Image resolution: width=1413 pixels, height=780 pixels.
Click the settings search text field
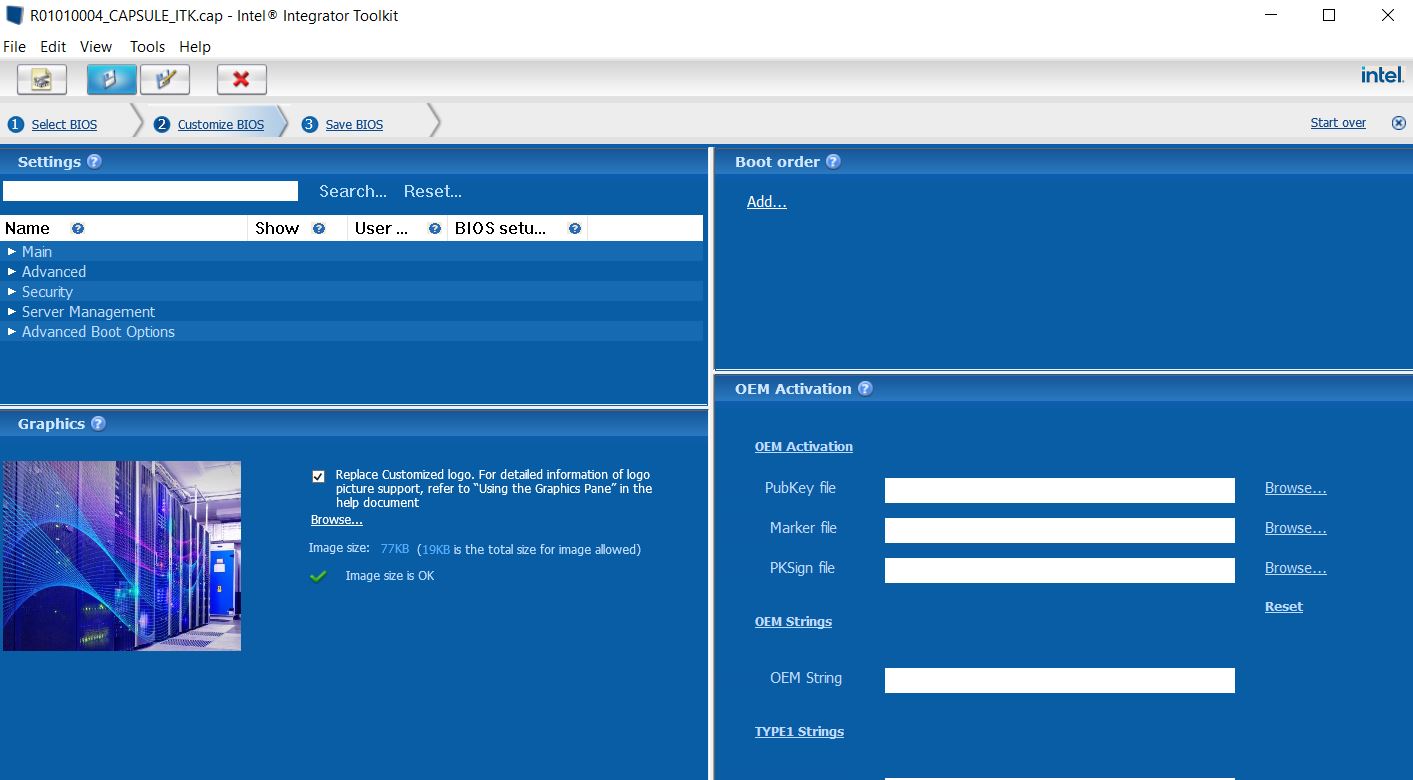click(x=150, y=191)
